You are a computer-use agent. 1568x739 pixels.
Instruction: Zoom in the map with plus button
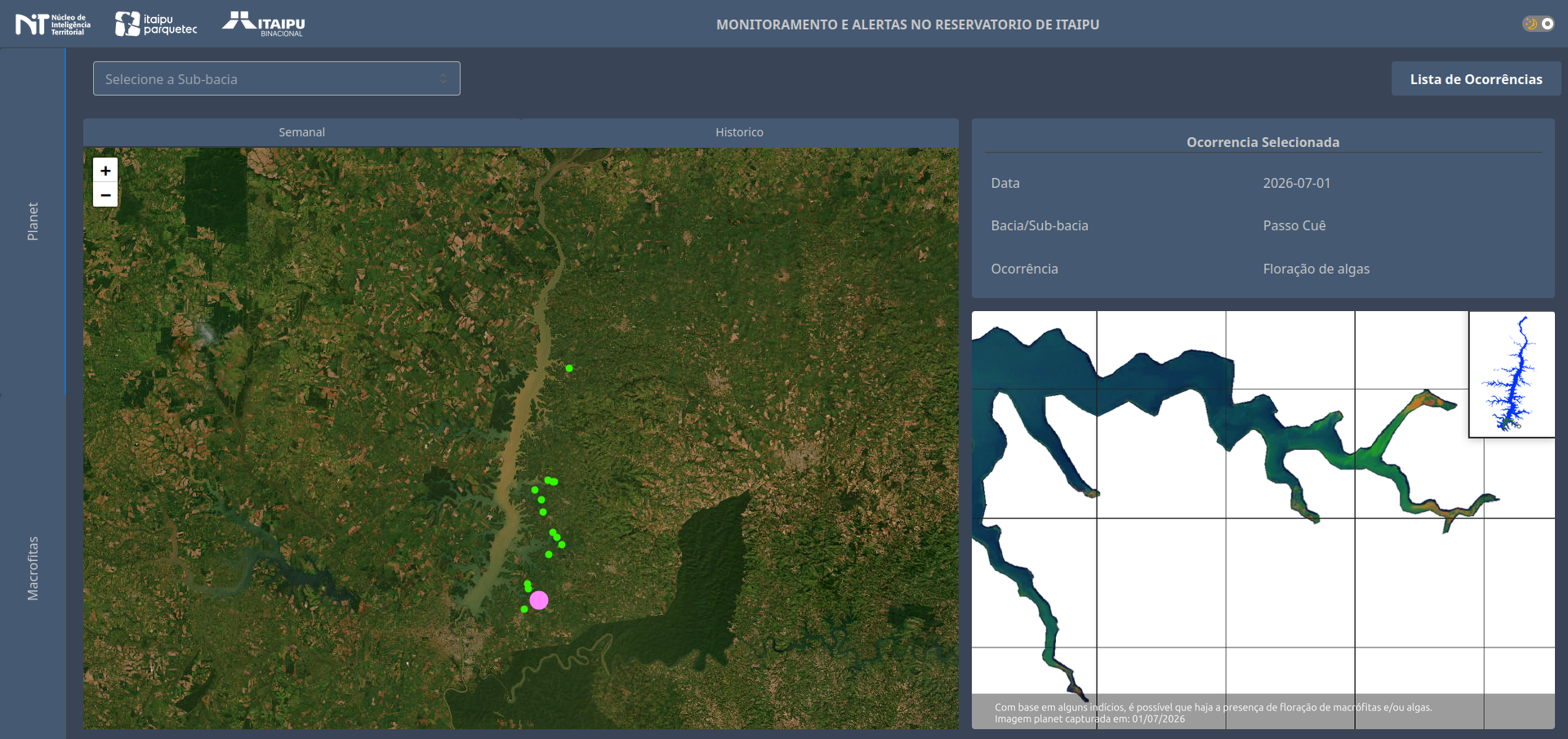click(105, 170)
